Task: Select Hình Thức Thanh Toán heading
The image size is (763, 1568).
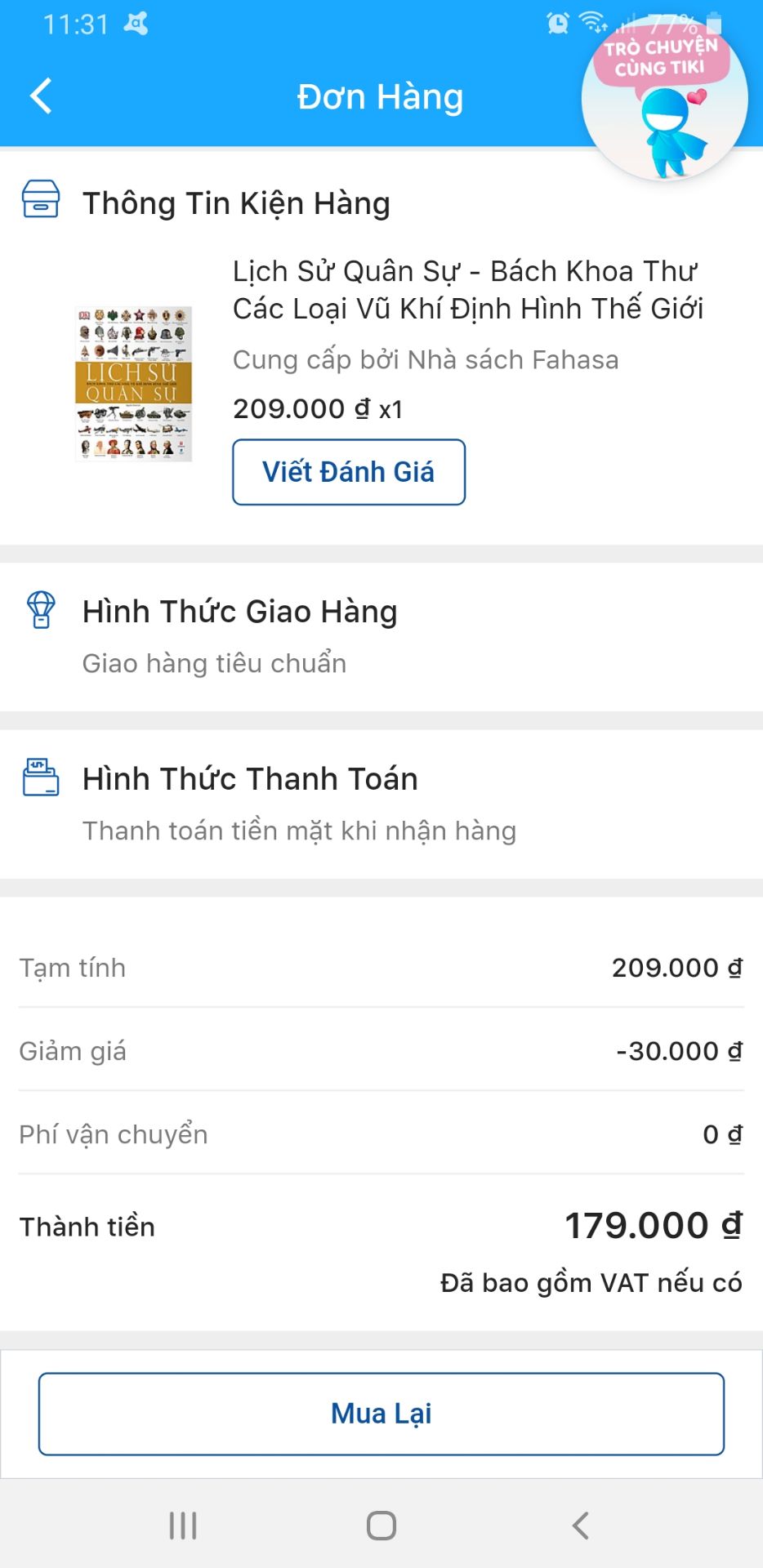Action: pyautogui.click(x=250, y=779)
